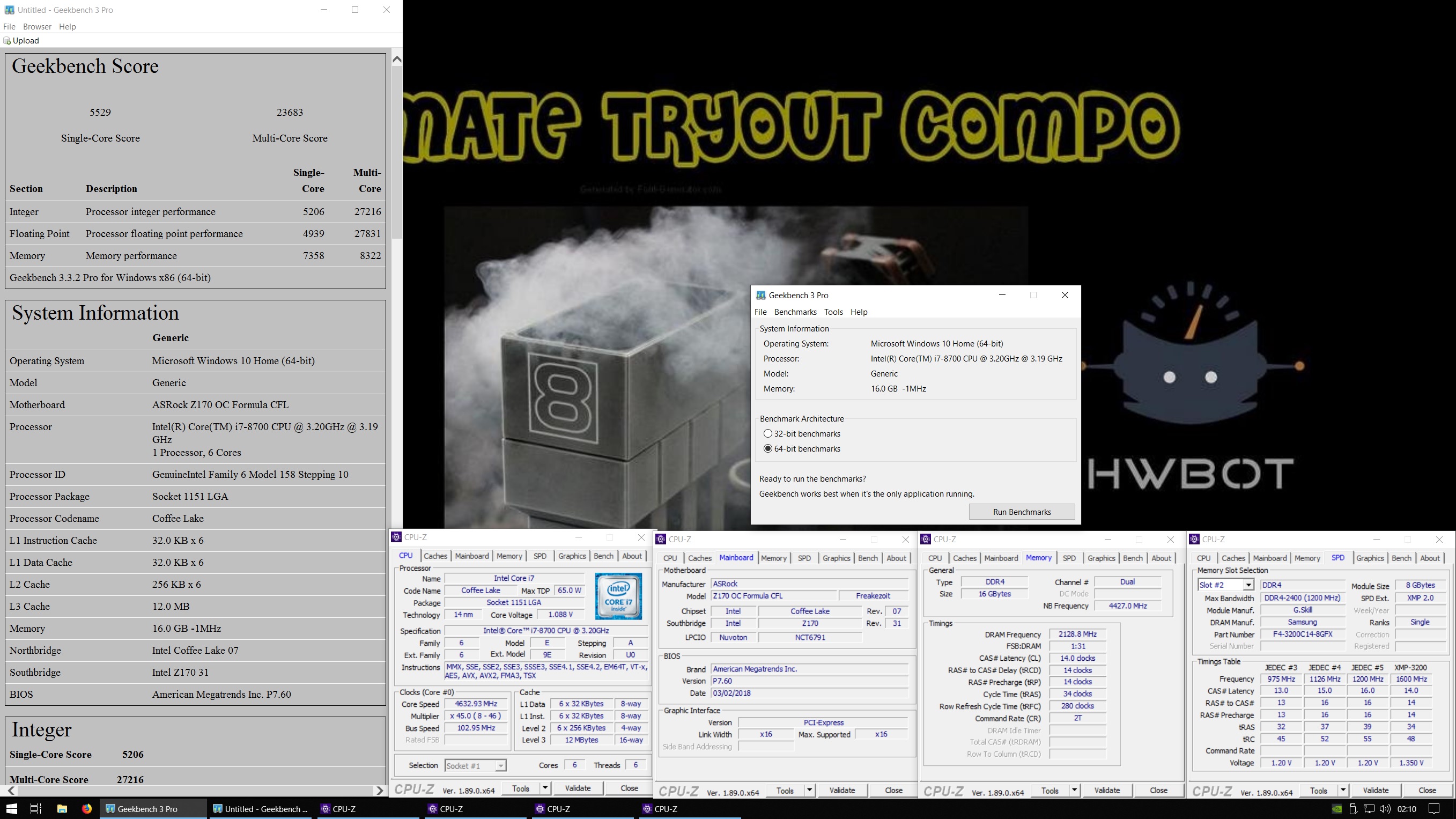Click Tools button in CPU-Z Memory window
Screen dimensions: 1456x819
(1049, 790)
